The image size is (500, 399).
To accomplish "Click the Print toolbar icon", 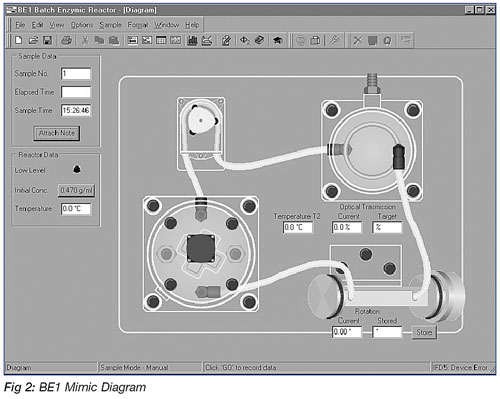I will tap(66, 40).
